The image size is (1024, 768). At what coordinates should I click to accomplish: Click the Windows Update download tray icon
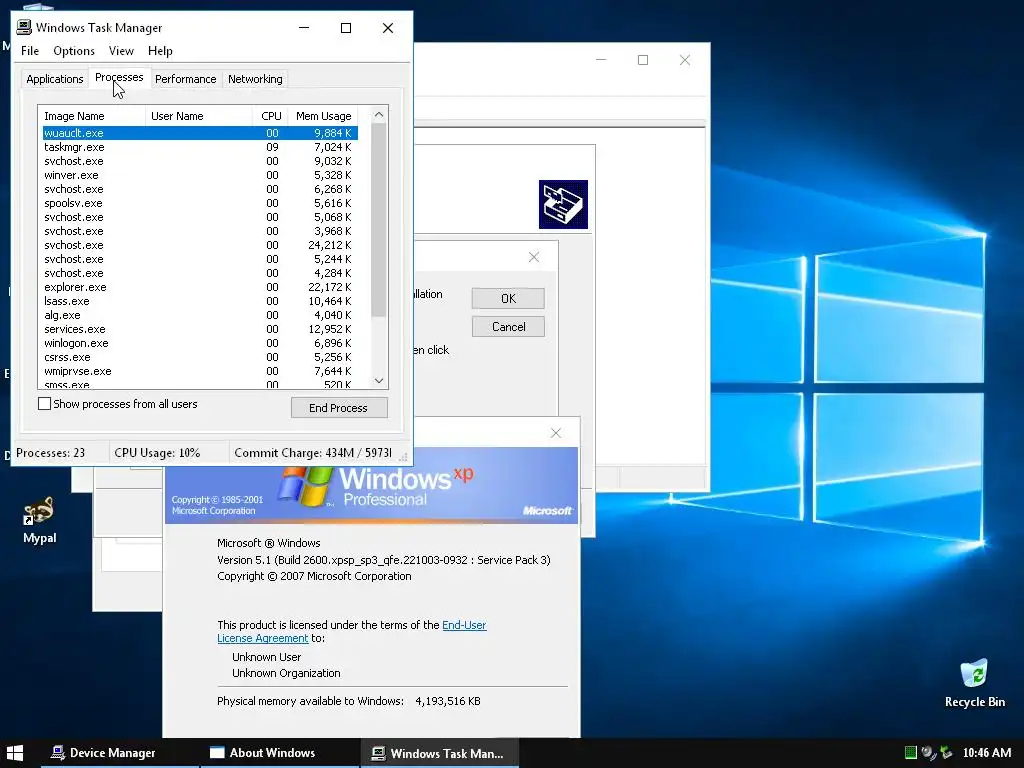point(928,753)
